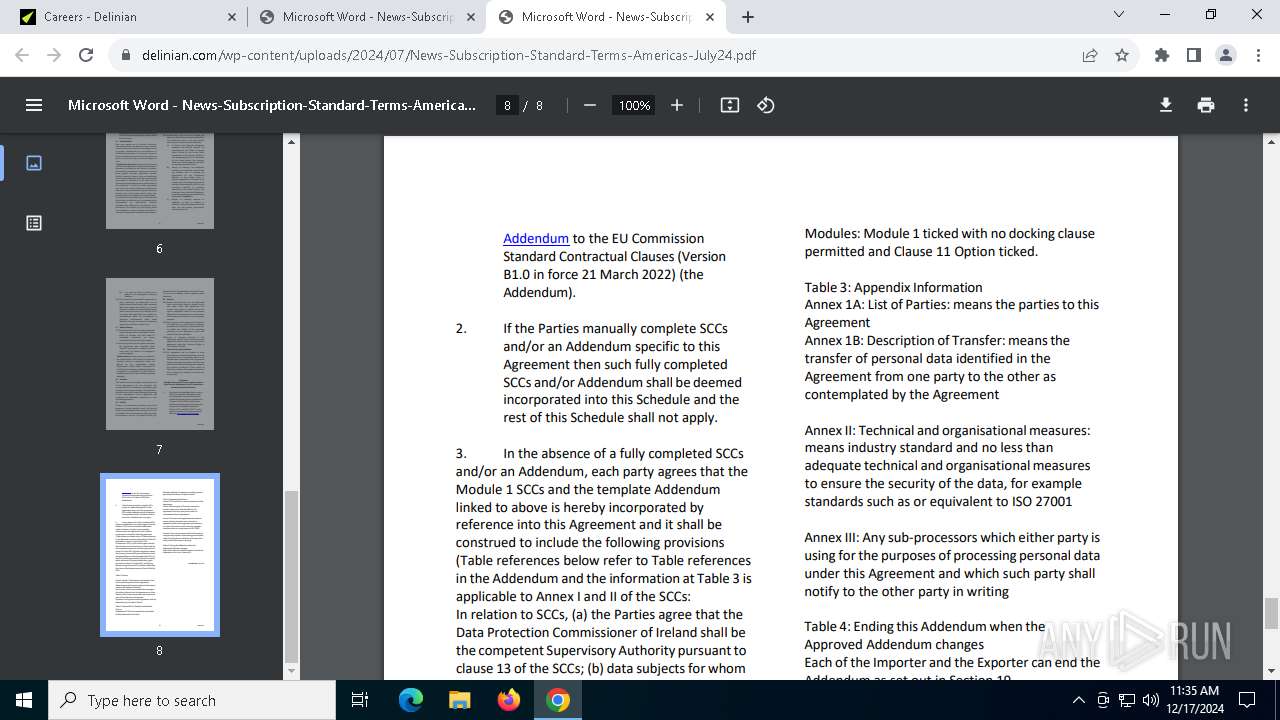
Task: Print the PDF document
Action: coord(1206,105)
